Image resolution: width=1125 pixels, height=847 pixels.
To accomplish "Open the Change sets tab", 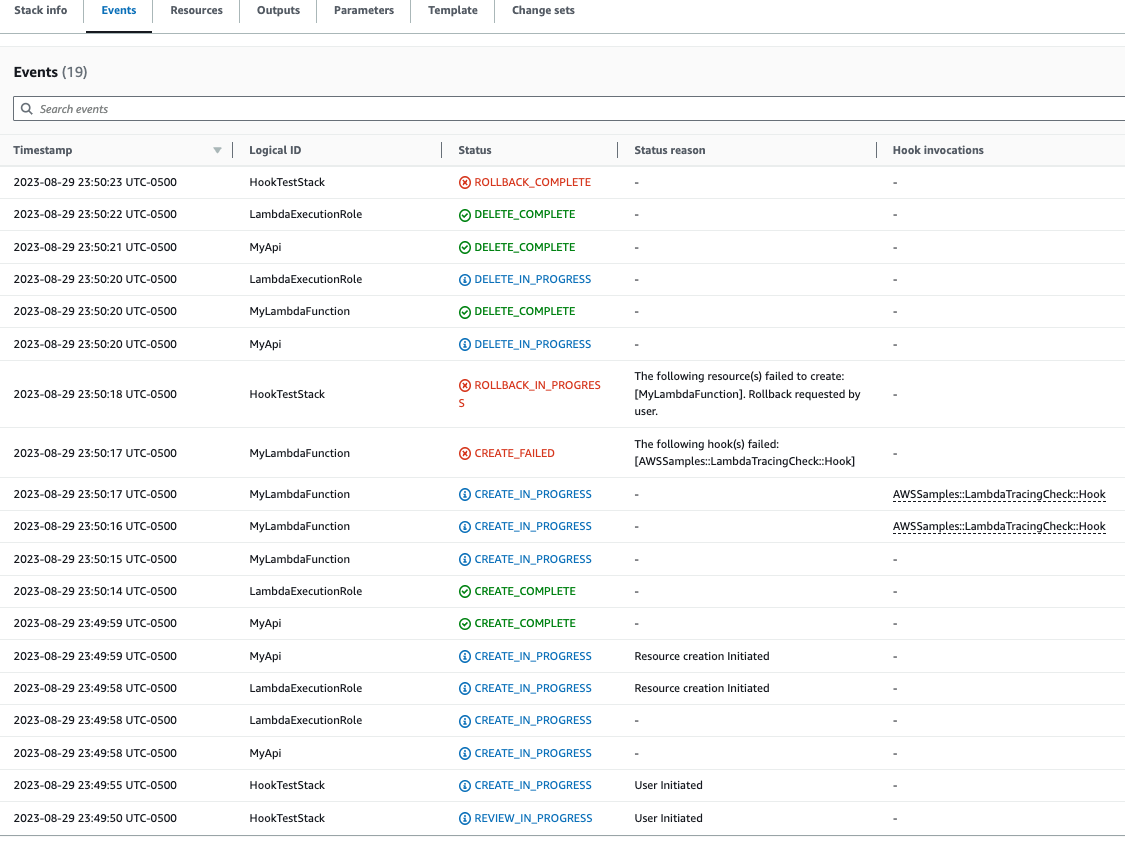I will [542, 10].
